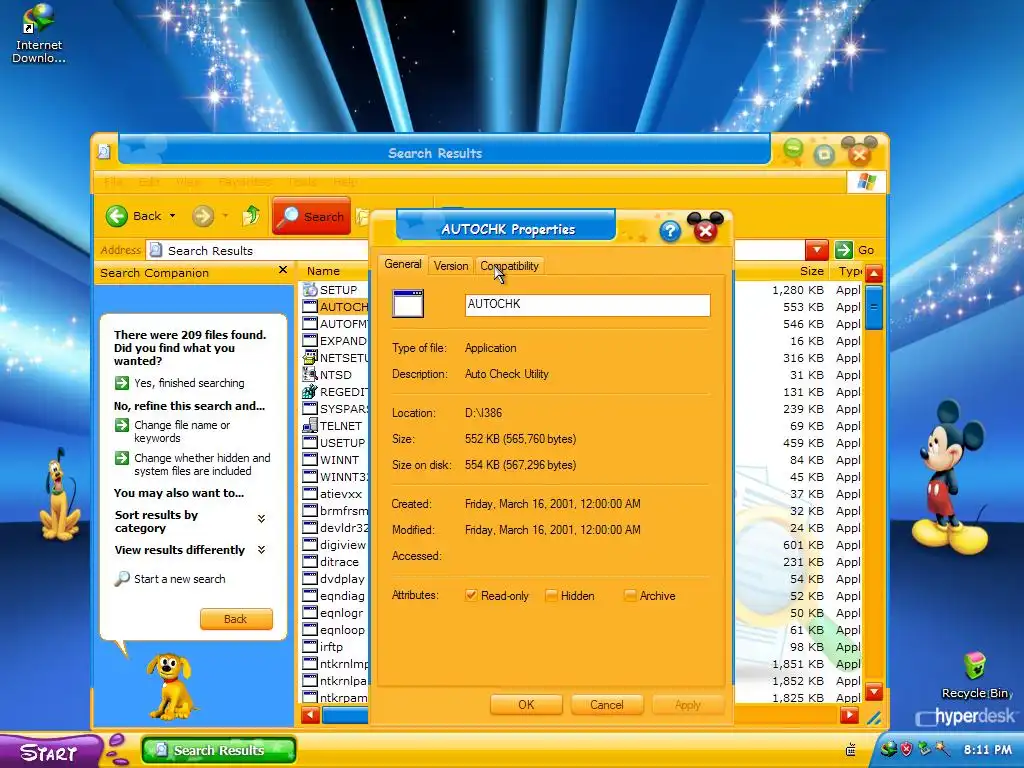Click the Back button in Search Companion
1024x768 pixels.
click(x=236, y=619)
